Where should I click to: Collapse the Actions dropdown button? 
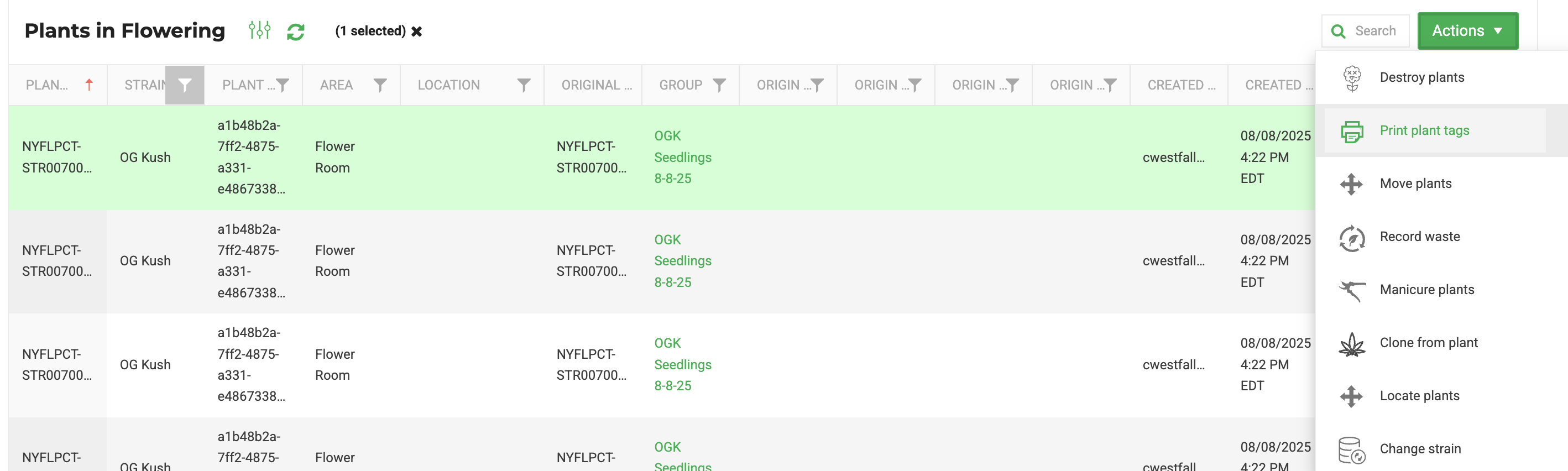click(x=1467, y=30)
